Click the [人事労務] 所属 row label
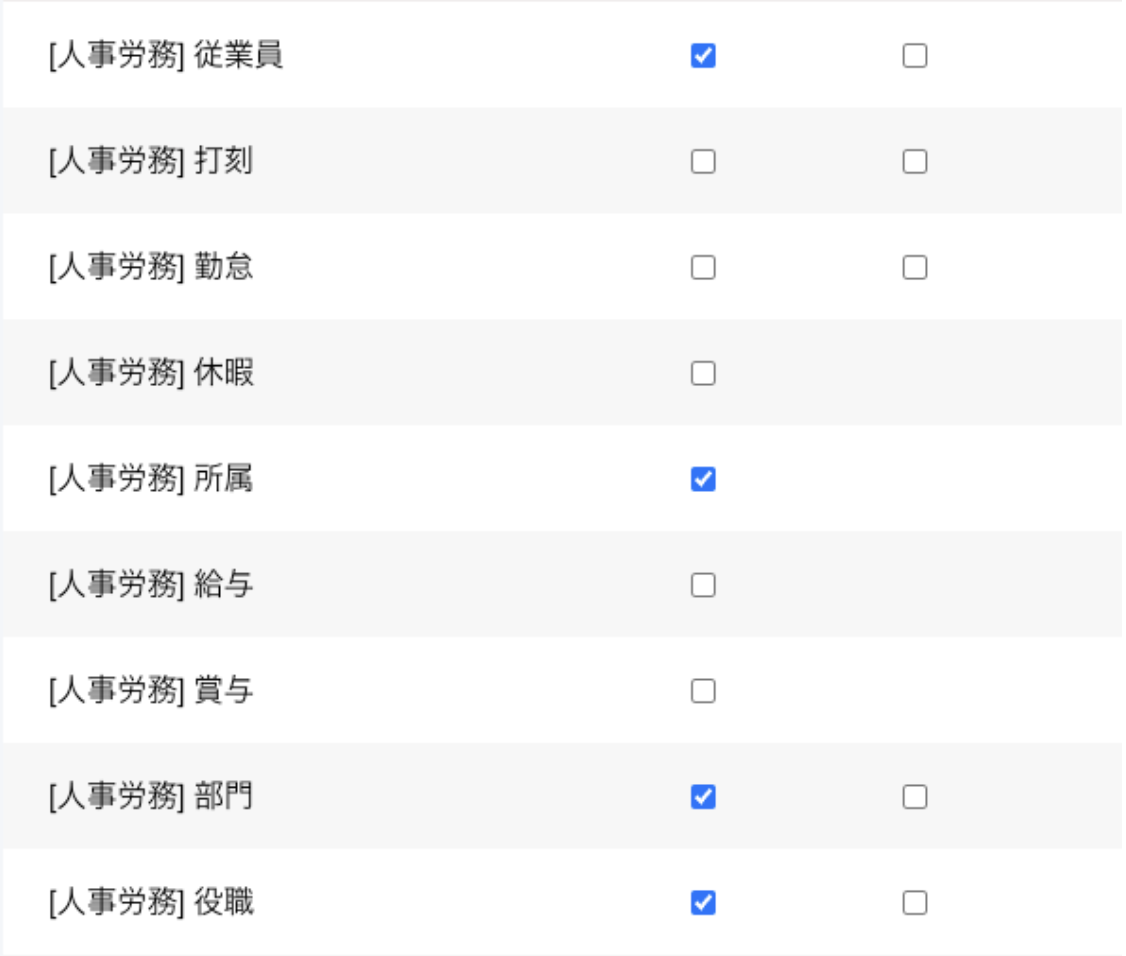The height and width of the screenshot is (956, 1126). (151, 480)
